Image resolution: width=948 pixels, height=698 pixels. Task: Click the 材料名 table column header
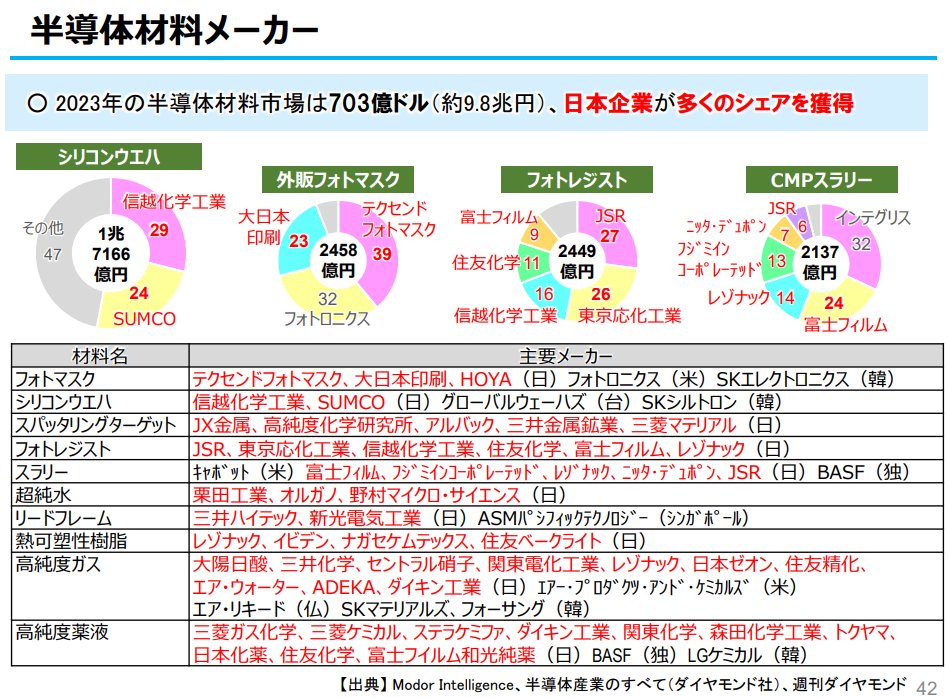point(100,356)
